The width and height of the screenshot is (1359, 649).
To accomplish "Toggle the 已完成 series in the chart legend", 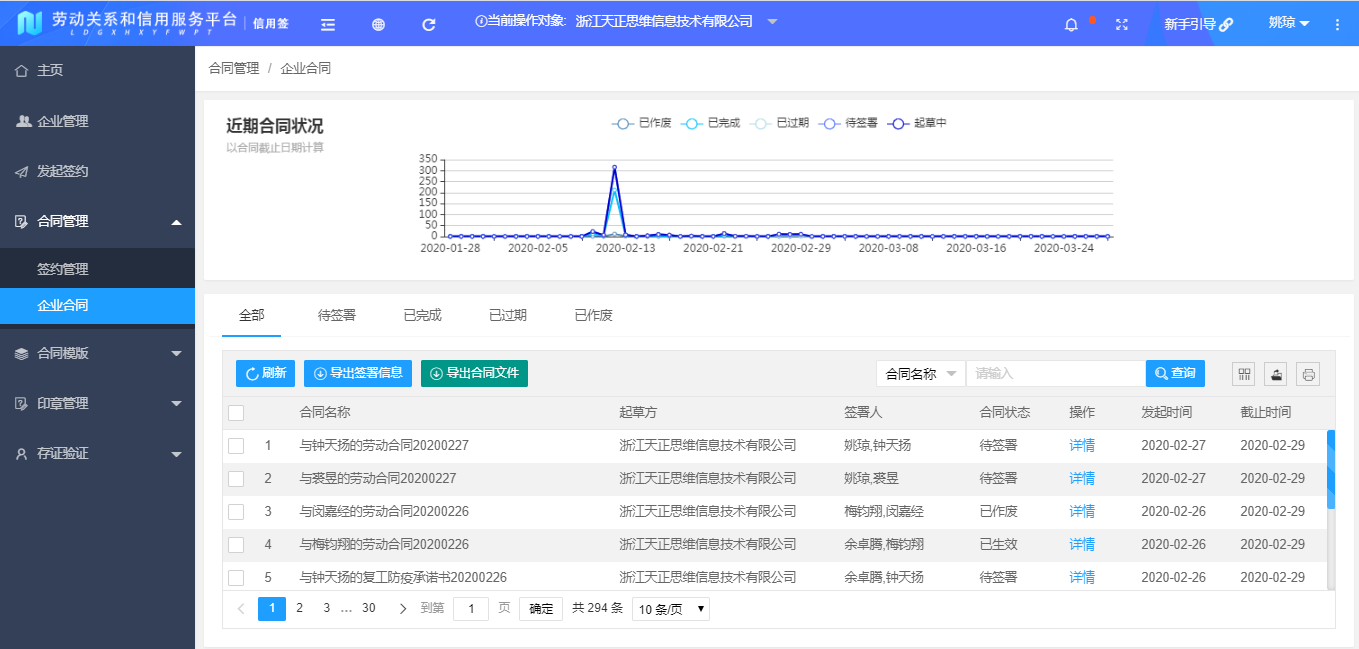I will click(711, 122).
